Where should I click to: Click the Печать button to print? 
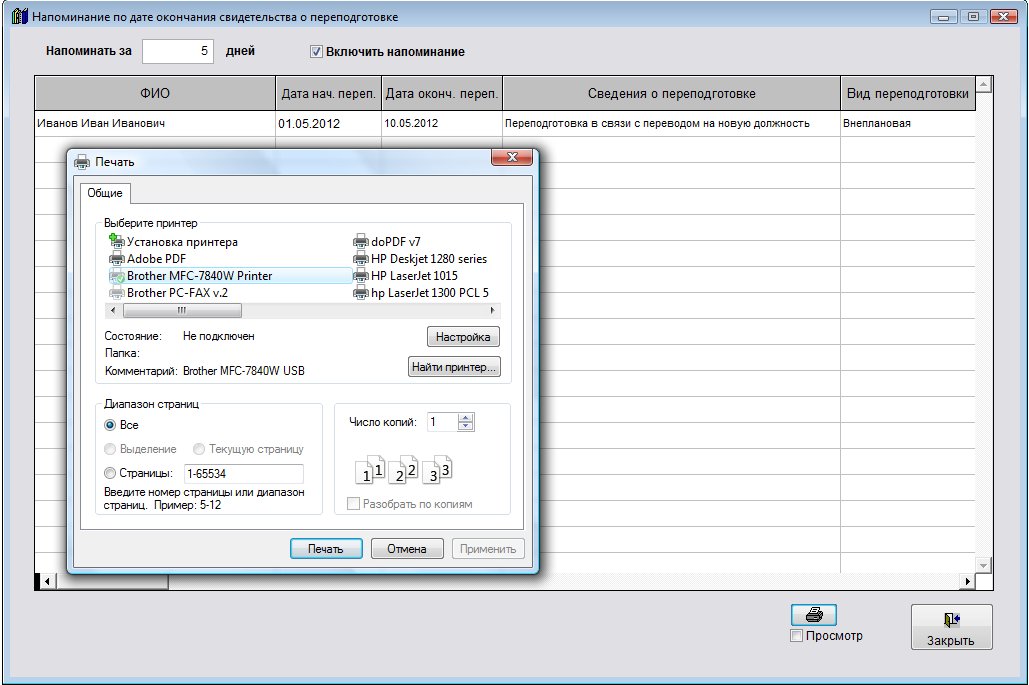pos(326,549)
